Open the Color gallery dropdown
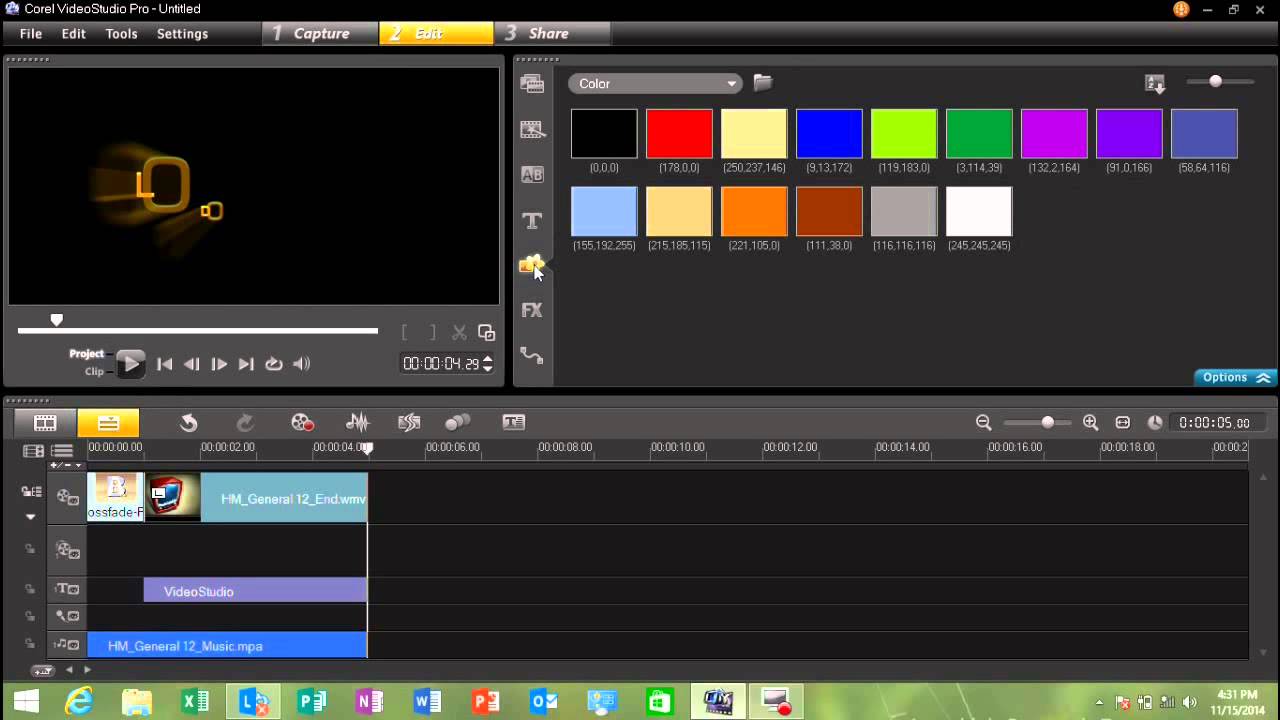1280x720 pixels. click(x=655, y=84)
